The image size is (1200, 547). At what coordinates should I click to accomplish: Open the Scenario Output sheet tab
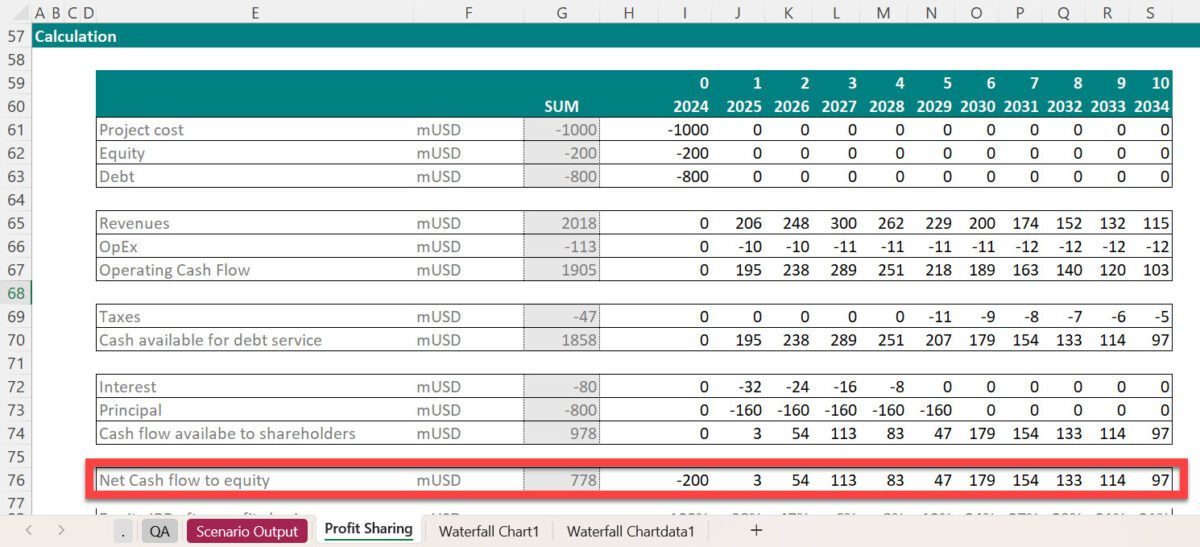point(246,531)
